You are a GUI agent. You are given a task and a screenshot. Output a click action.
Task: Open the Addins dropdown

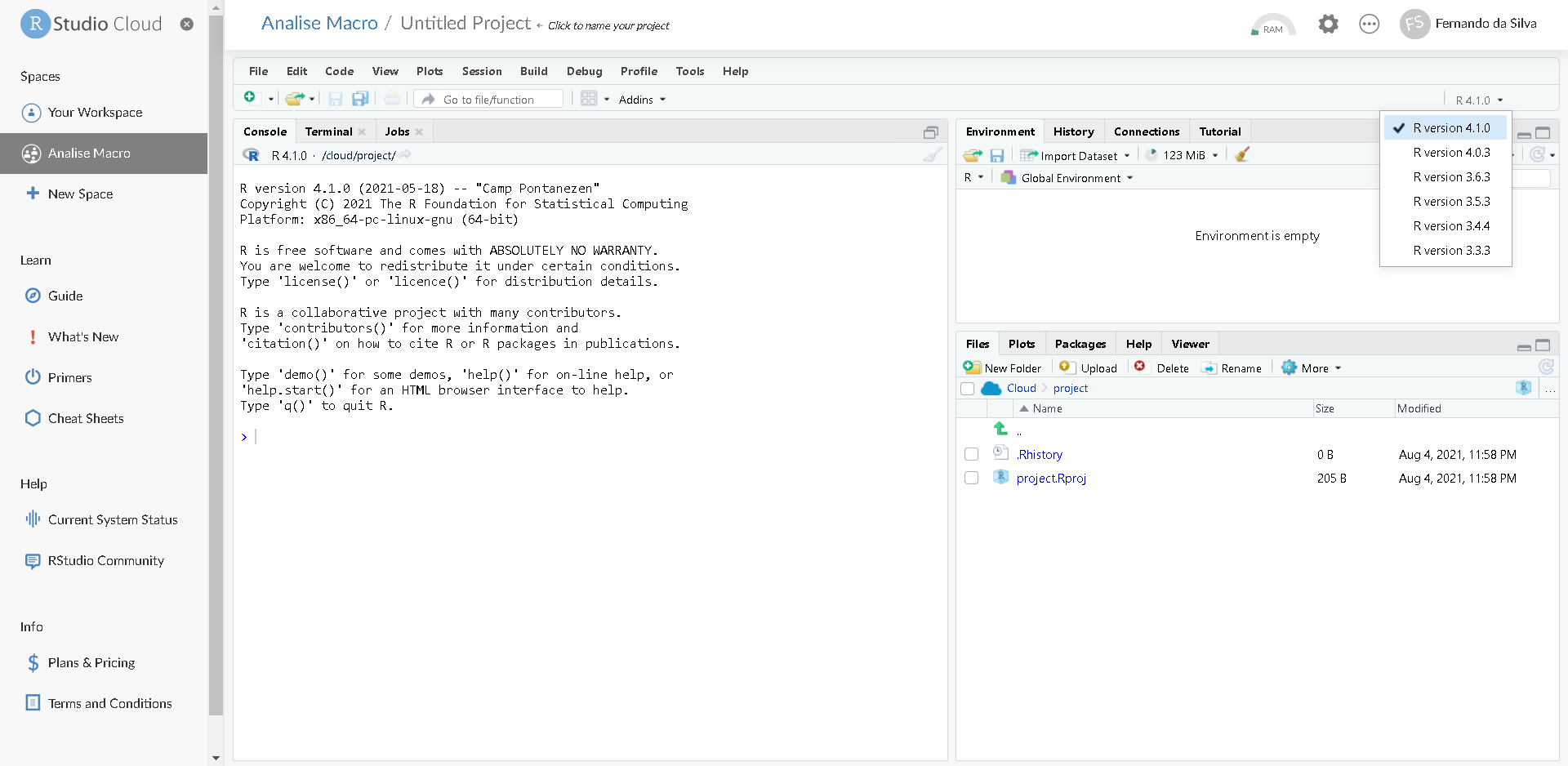(642, 99)
